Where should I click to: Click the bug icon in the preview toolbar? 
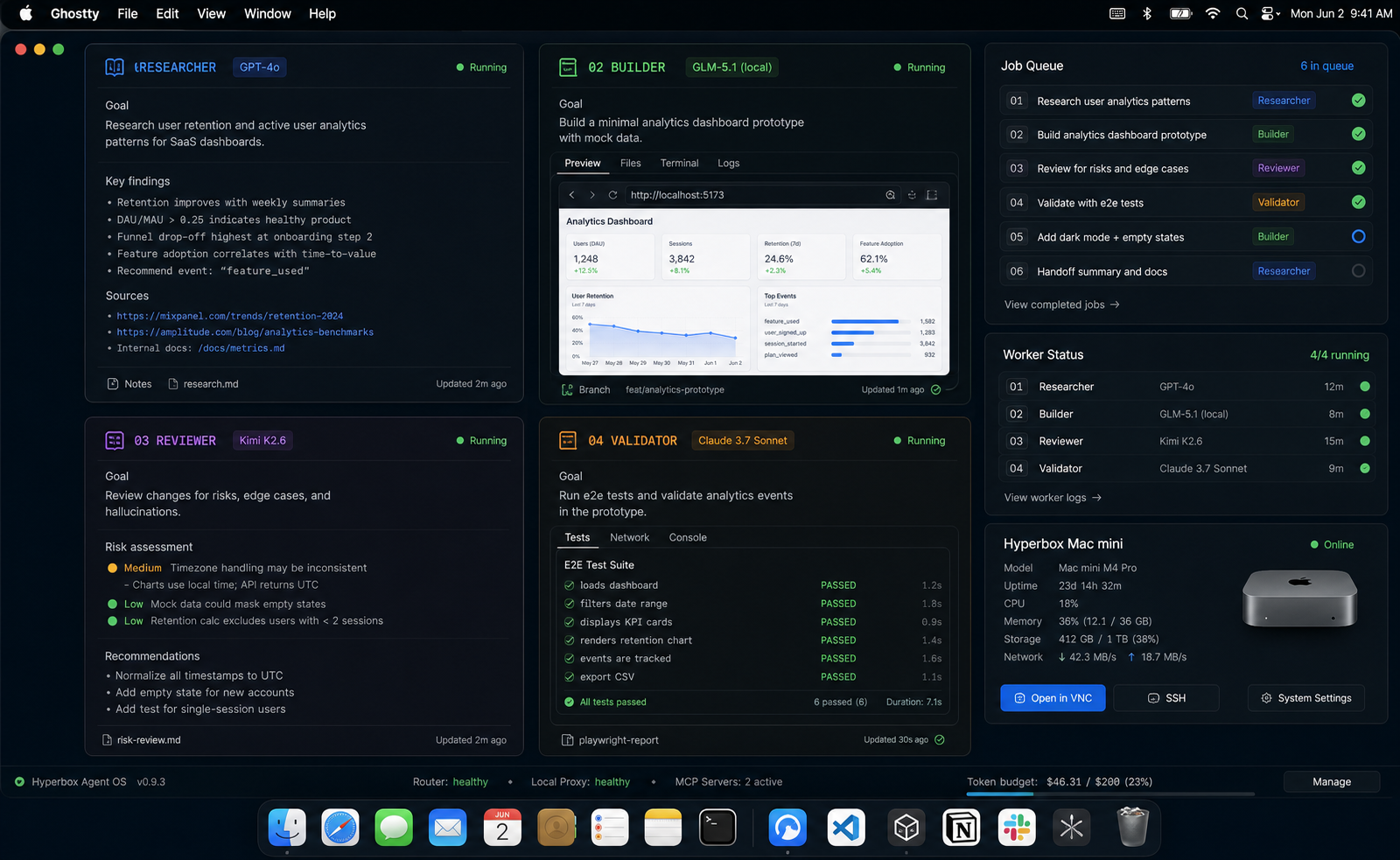point(912,195)
